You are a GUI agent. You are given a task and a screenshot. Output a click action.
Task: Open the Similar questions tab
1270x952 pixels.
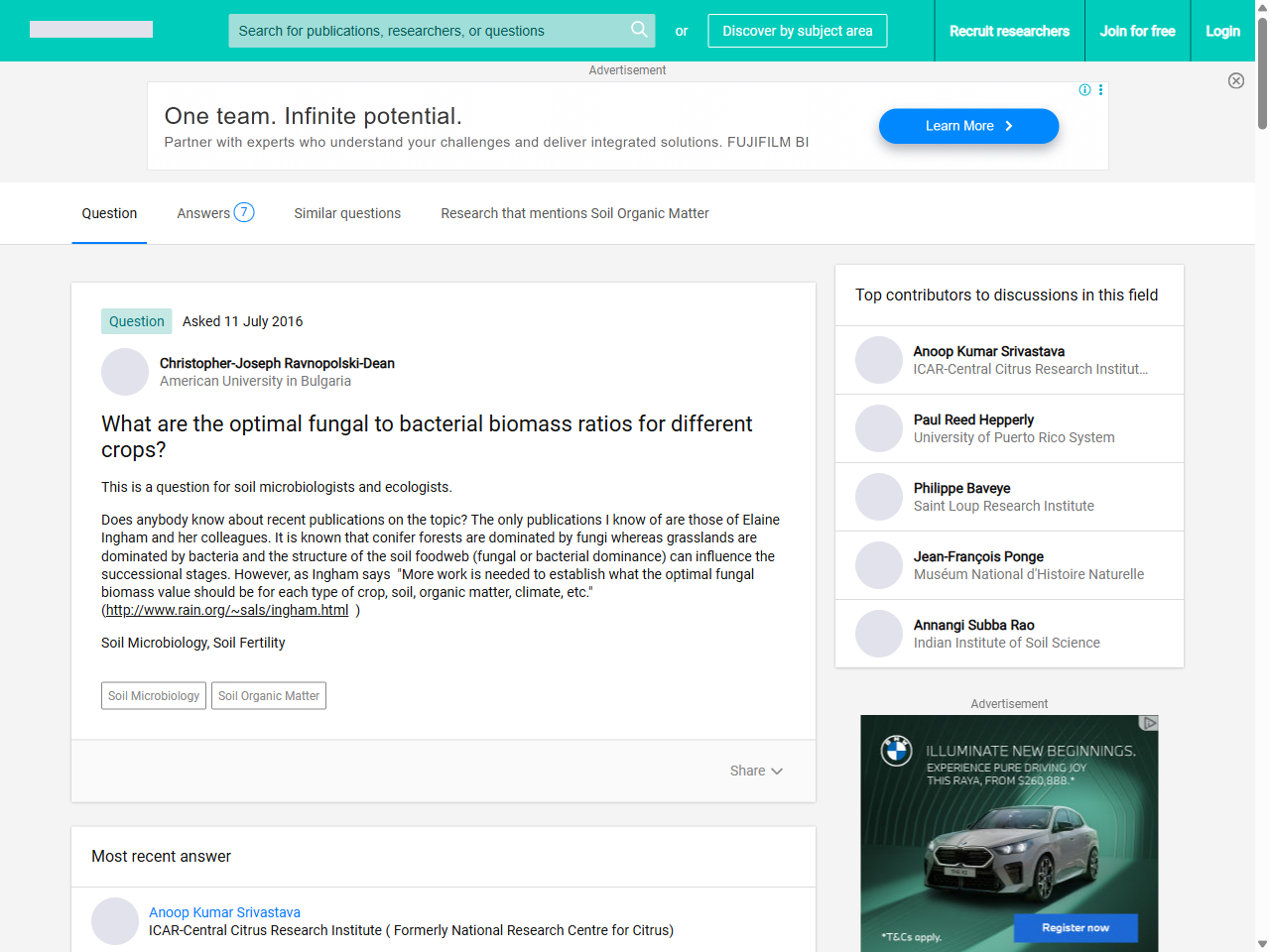coord(347,213)
